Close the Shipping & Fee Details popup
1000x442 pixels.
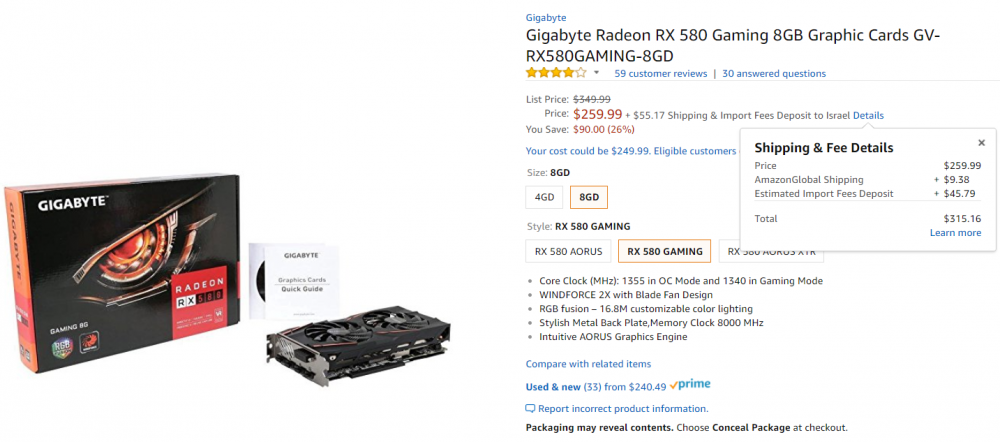[981, 143]
